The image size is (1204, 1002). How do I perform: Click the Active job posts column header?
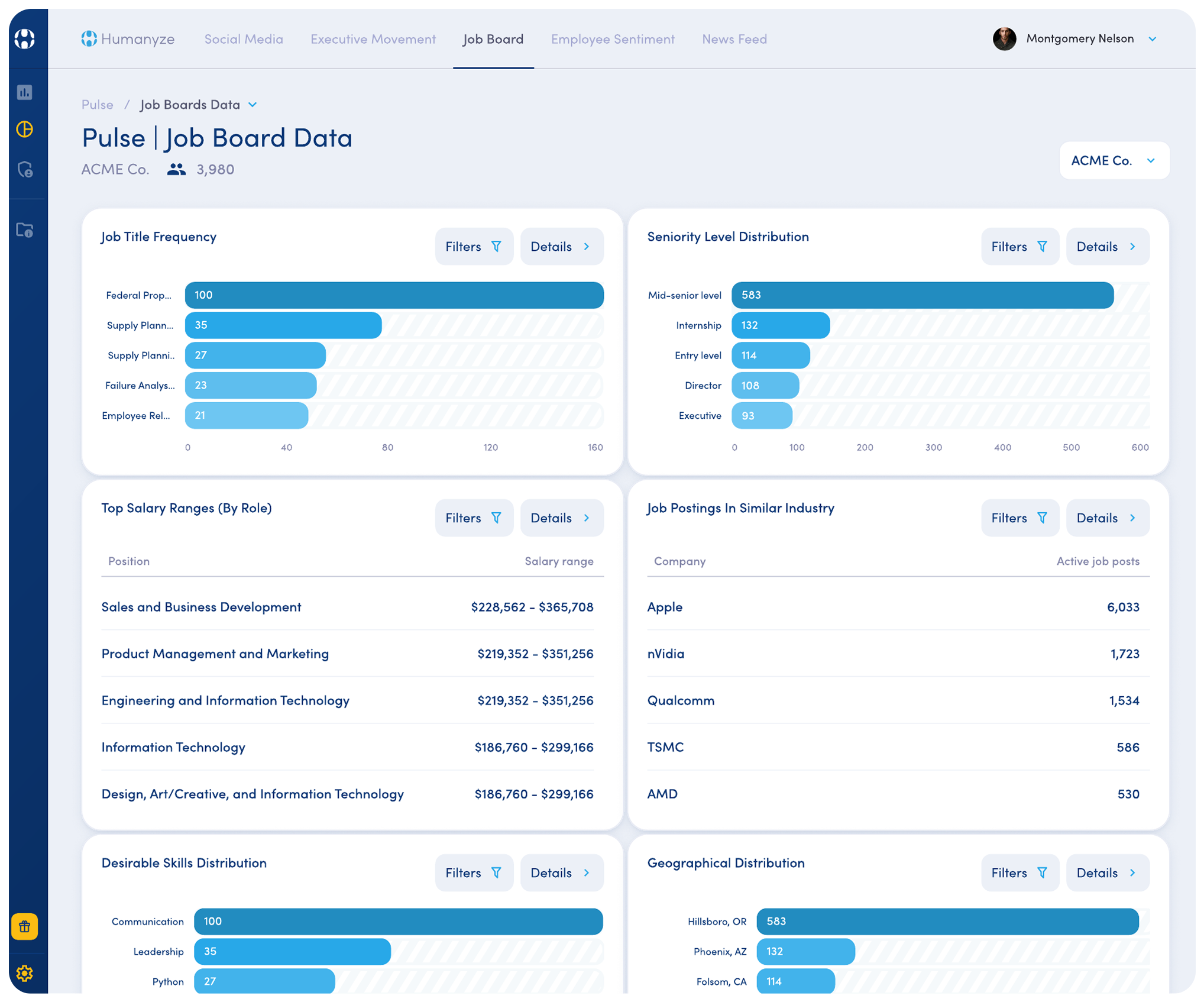pos(1098,561)
